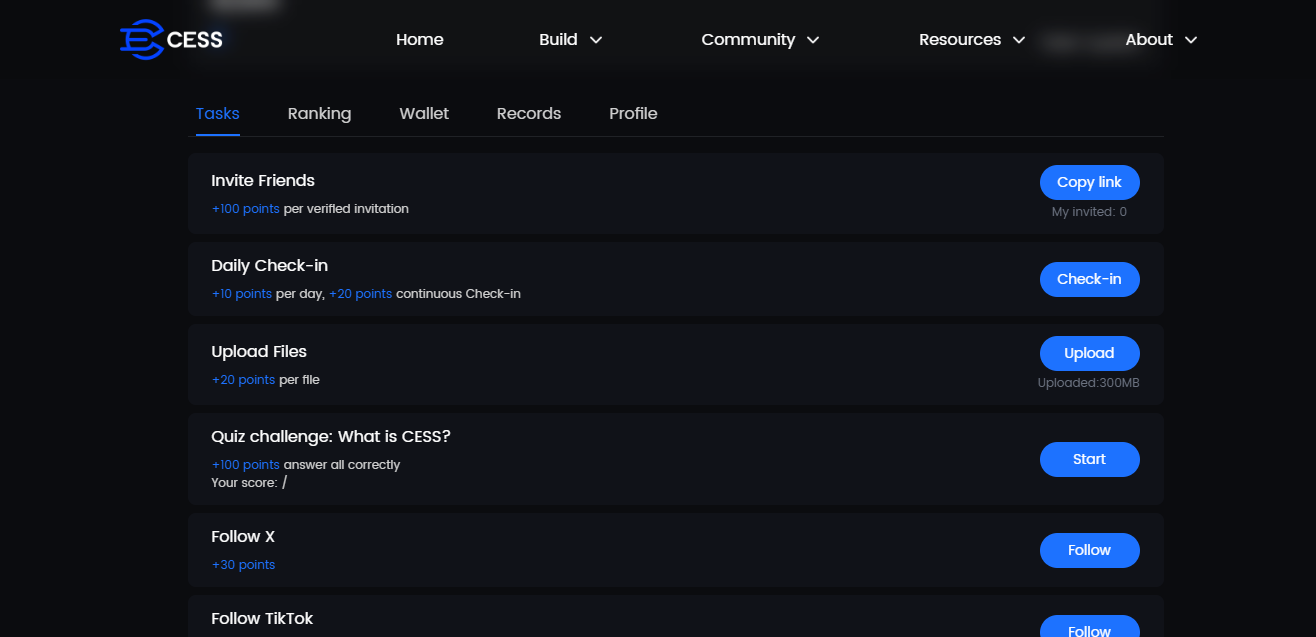Expand the About chevron arrow
This screenshot has height=637, width=1316.
click(x=1191, y=40)
